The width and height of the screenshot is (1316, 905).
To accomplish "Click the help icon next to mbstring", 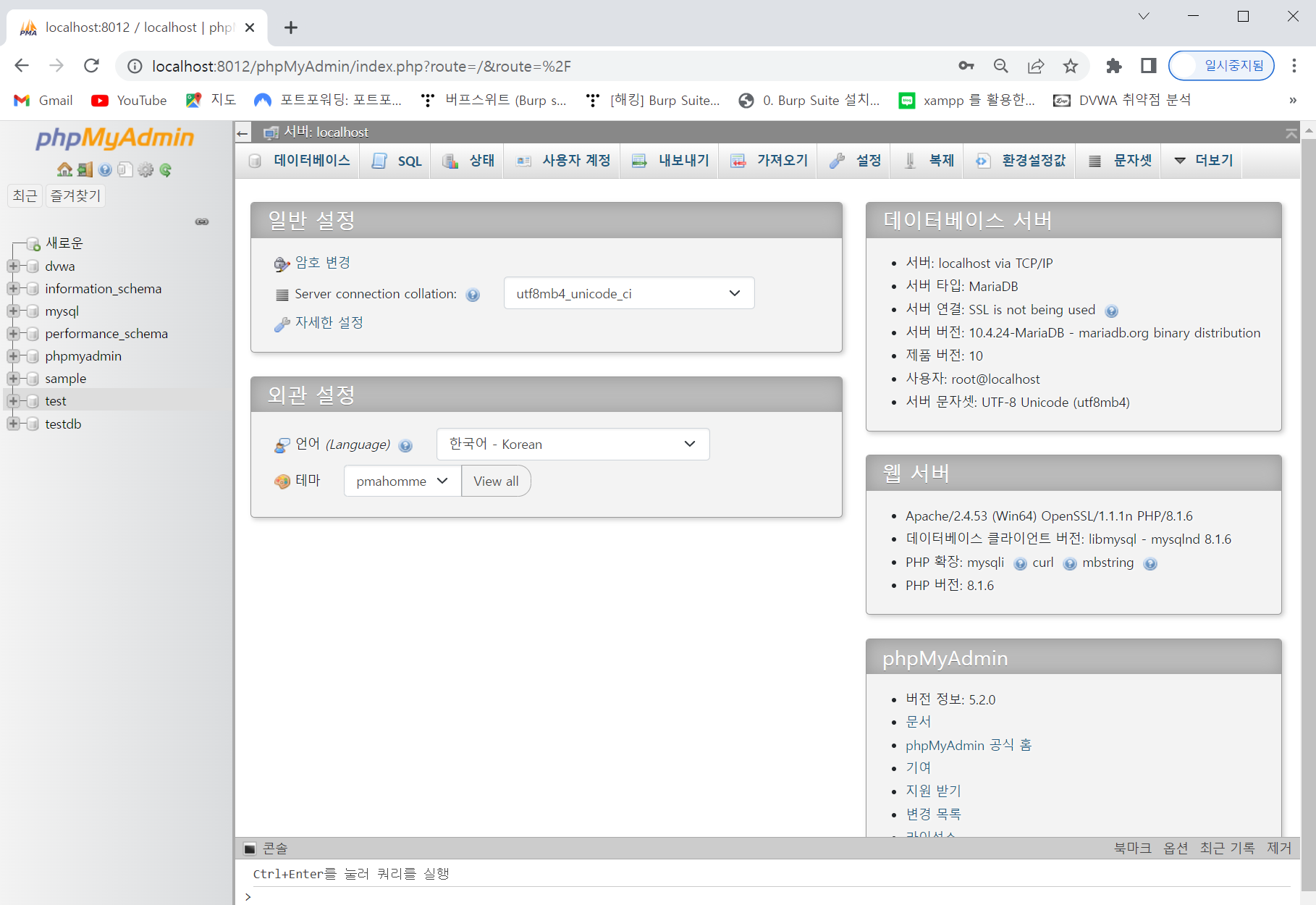I will pos(1150,564).
